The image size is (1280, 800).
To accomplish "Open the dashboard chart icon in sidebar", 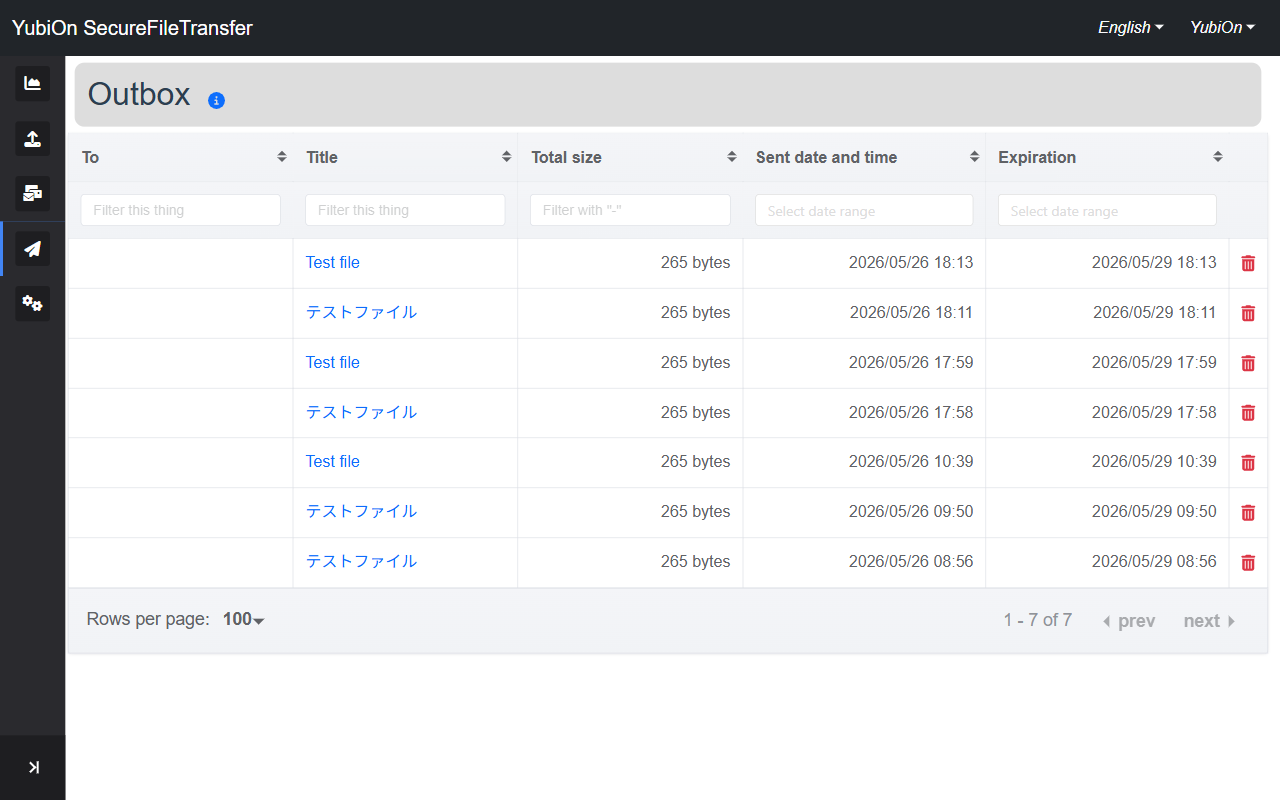I will coord(32,83).
